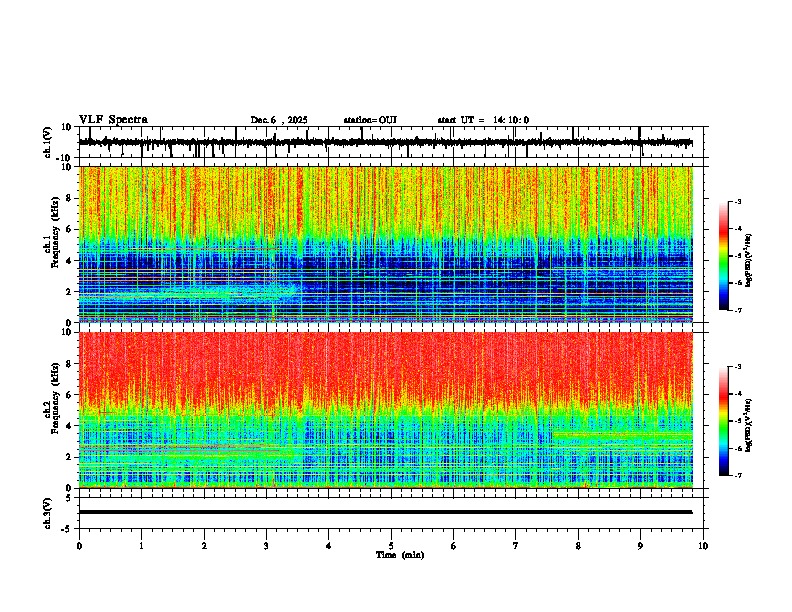The height and width of the screenshot is (612, 792).
Task: Click the "Time (min)" x-axis label
Action: click(x=400, y=555)
